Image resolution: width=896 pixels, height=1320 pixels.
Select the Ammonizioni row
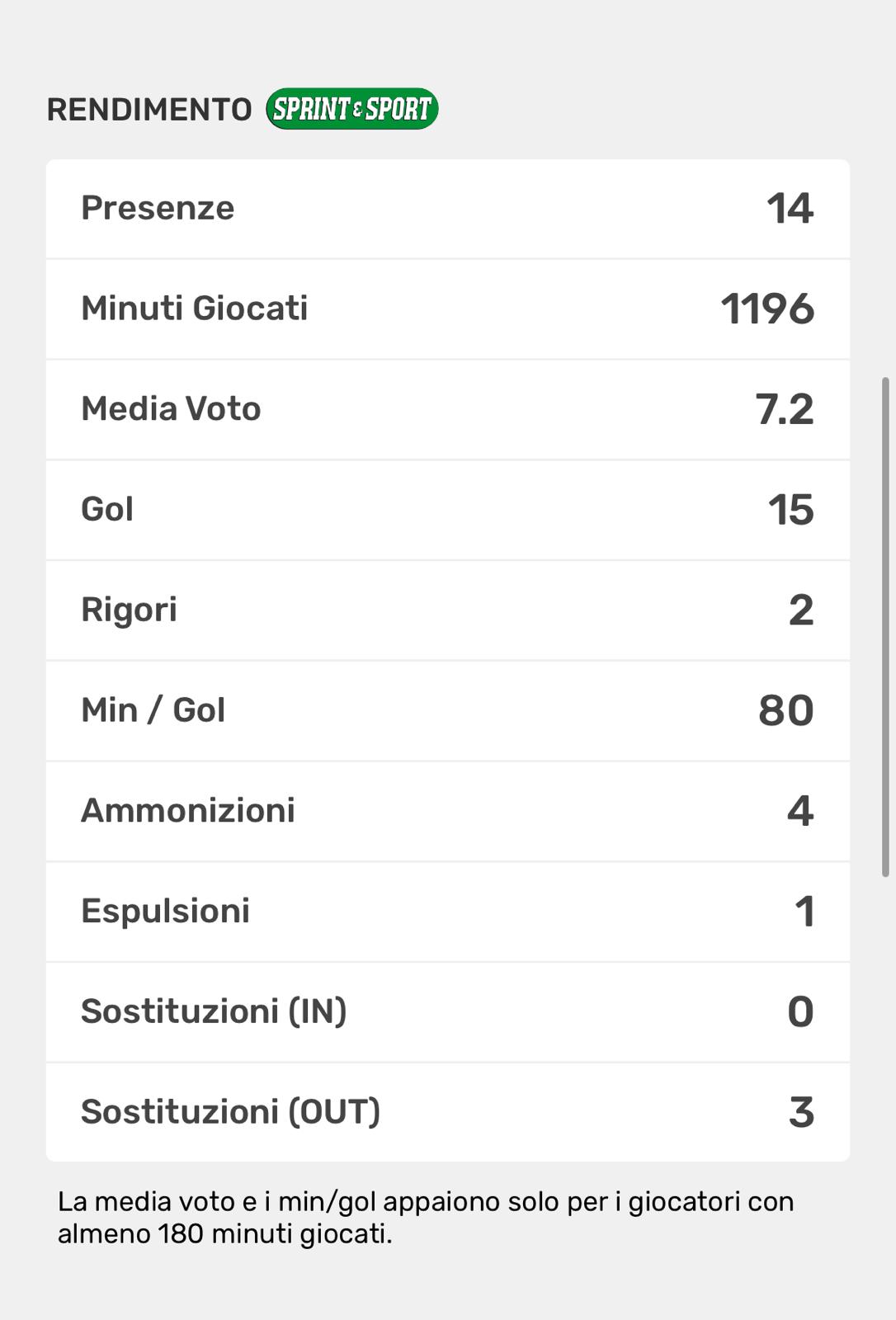click(x=447, y=811)
